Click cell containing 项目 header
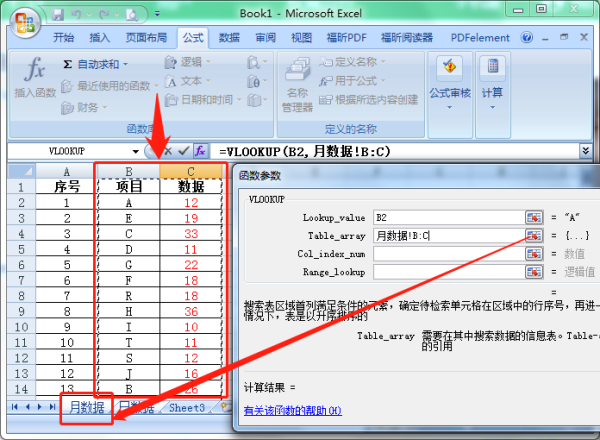Image resolution: width=600 pixels, height=440 pixels. click(129, 187)
